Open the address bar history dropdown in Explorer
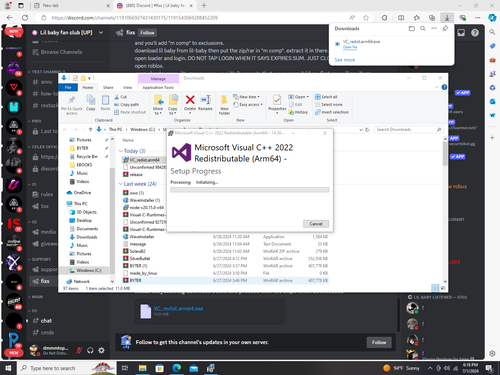Image resolution: width=500 pixels, height=375 pixels. coord(361,130)
